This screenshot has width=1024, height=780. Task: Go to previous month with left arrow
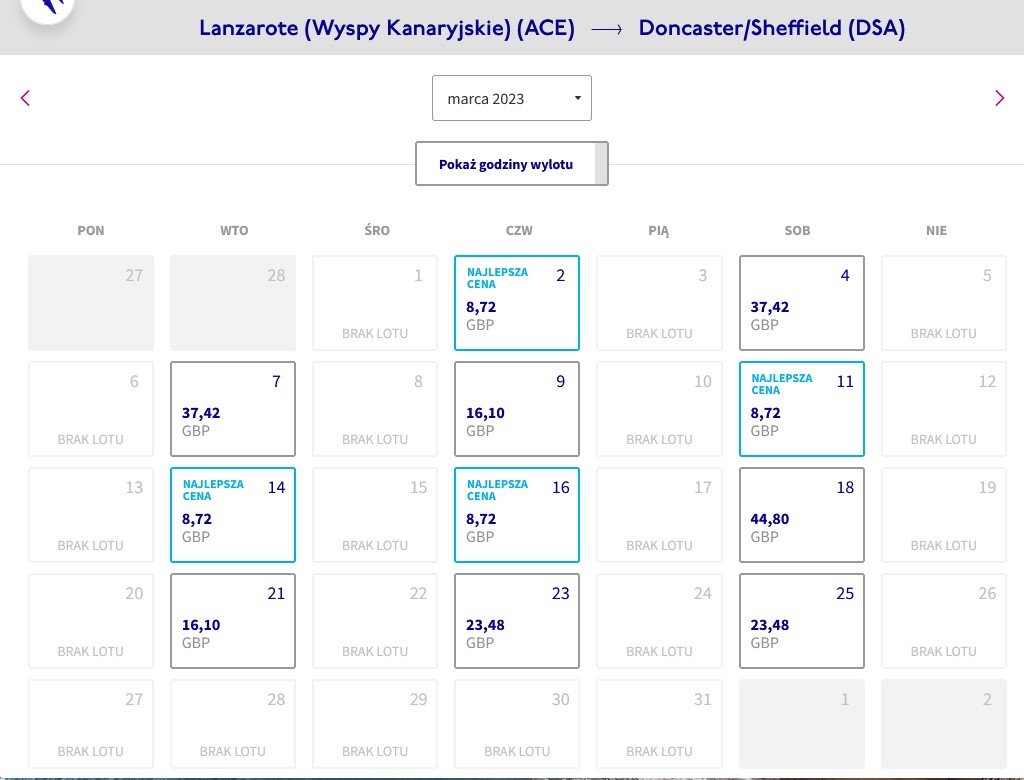point(25,98)
